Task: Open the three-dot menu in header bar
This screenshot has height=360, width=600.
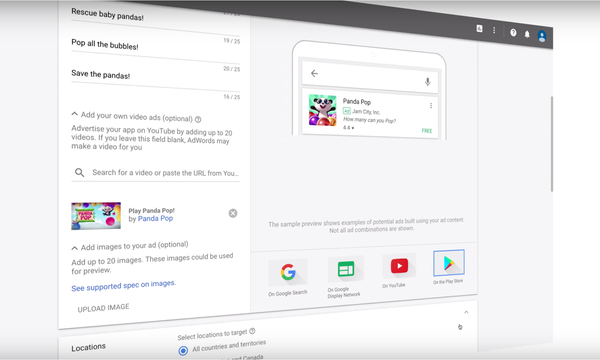Action: (x=494, y=30)
